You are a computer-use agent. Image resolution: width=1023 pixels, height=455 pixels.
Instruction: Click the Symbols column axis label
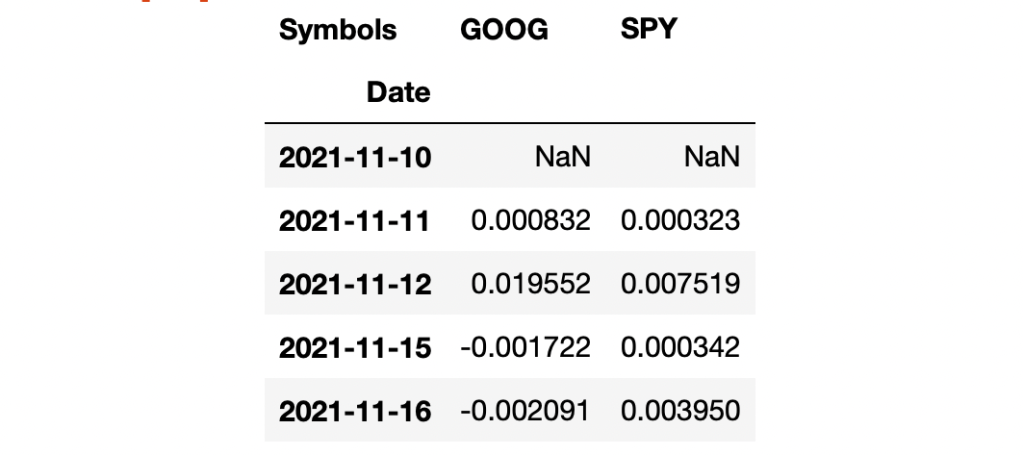point(337,30)
